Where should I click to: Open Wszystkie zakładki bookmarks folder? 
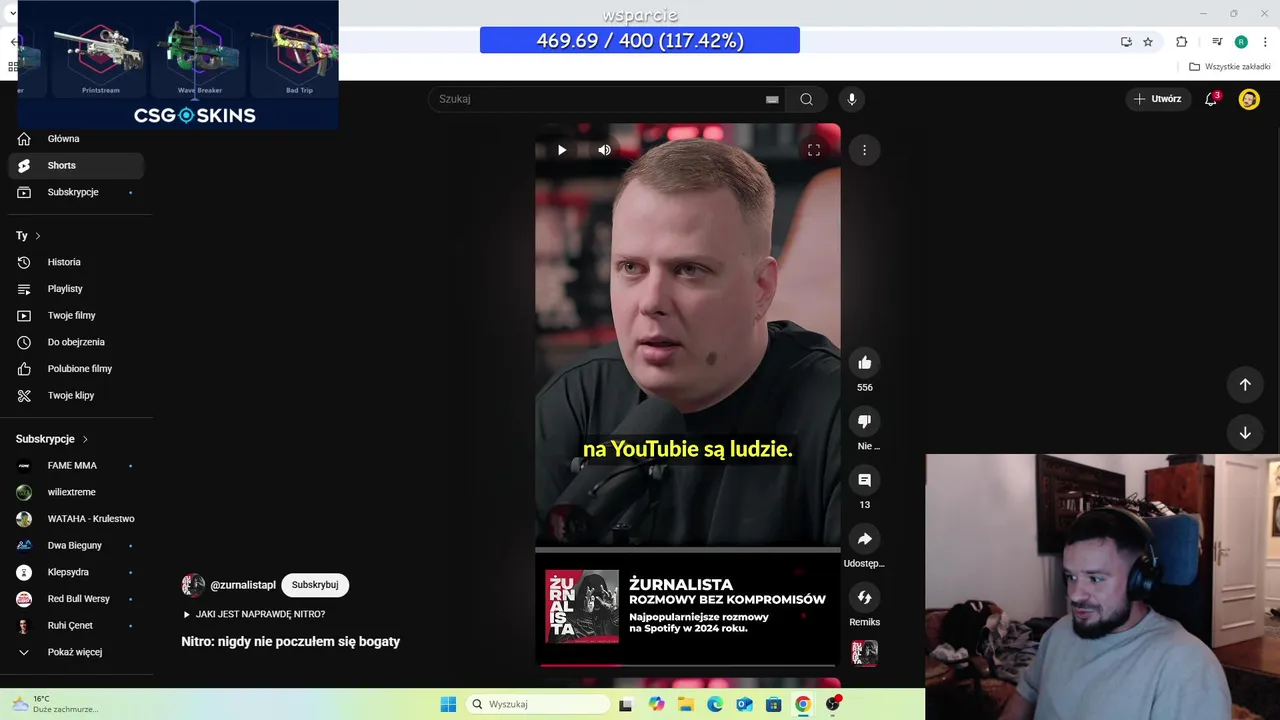click(x=1230, y=67)
